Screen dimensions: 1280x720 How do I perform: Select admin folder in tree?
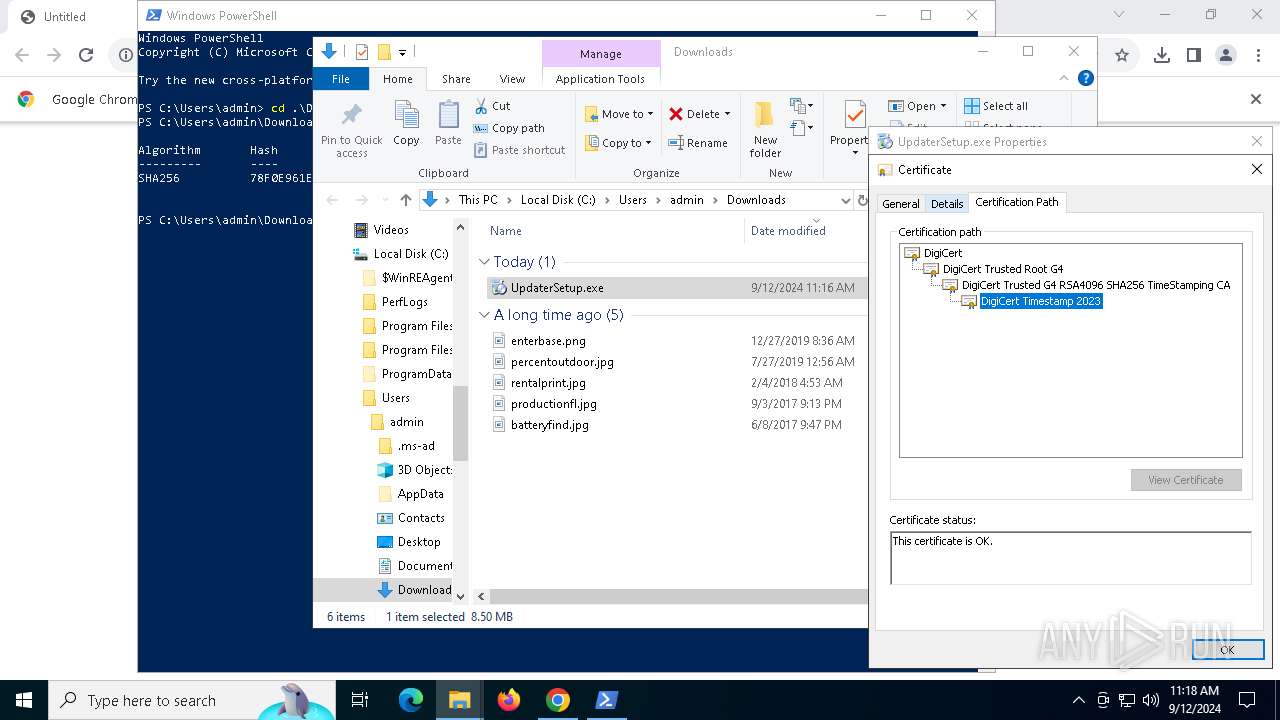point(406,422)
